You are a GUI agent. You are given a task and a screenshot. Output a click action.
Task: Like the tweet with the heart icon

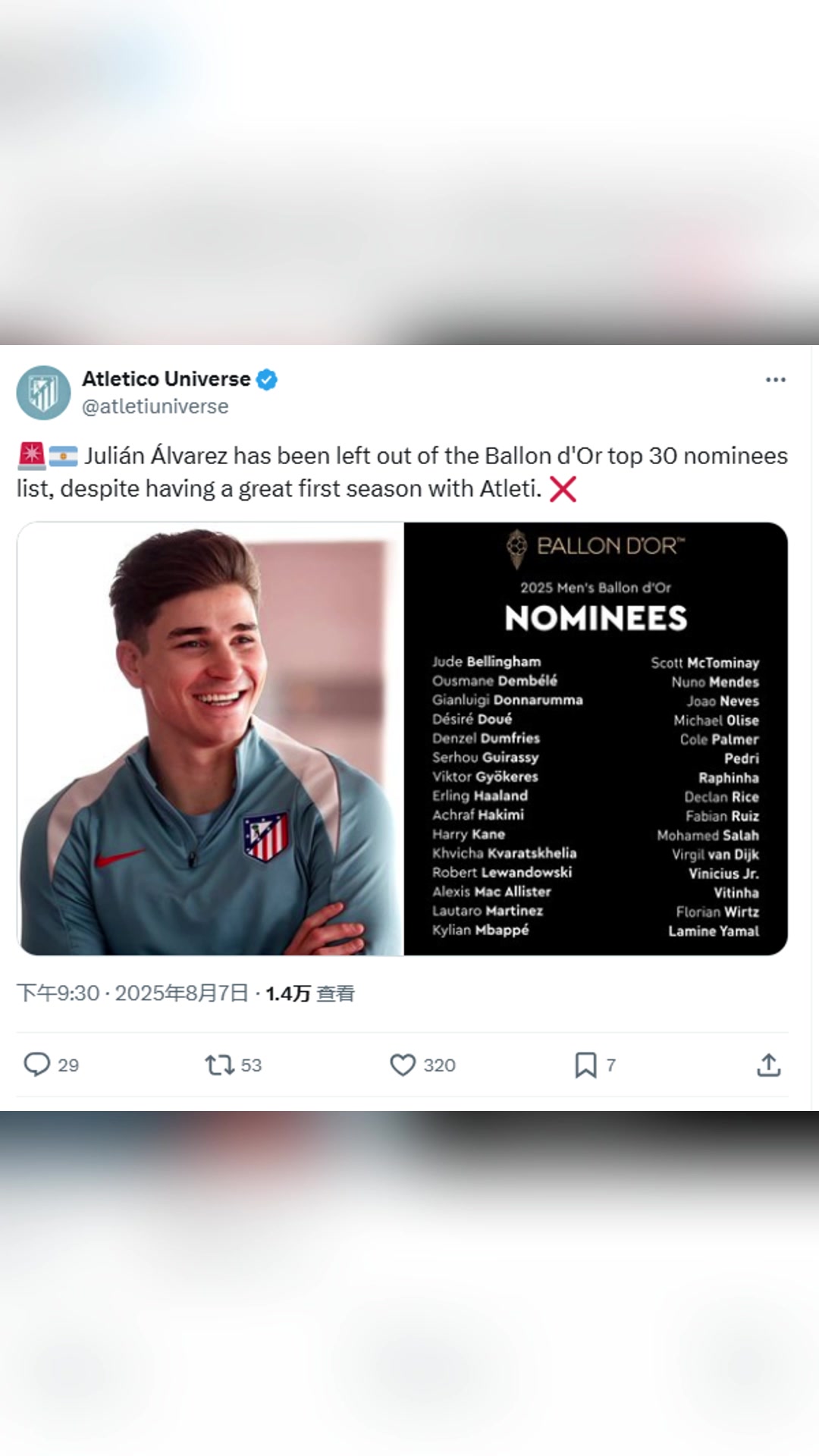[x=403, y=1065]
